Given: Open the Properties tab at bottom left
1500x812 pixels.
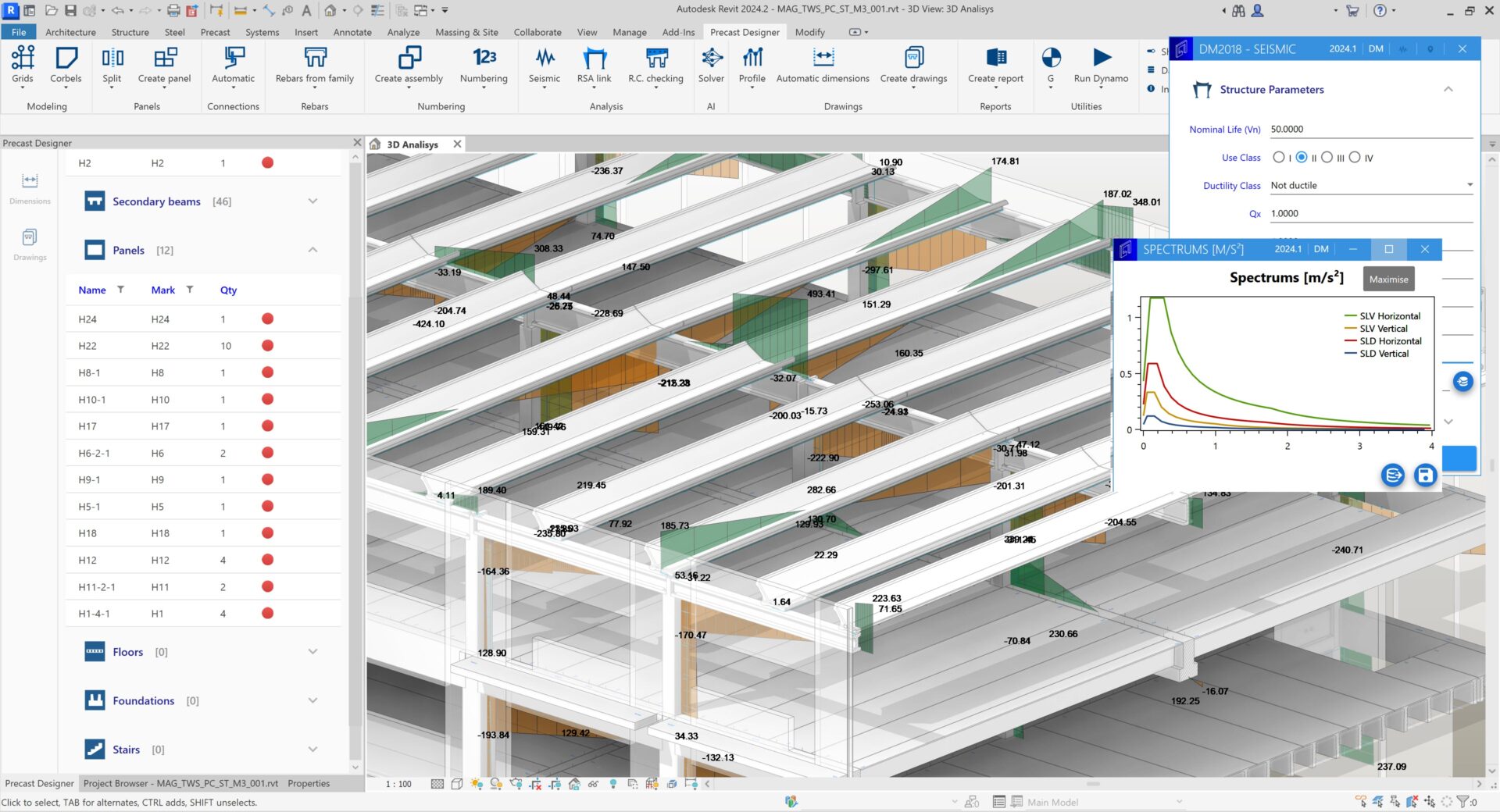Looking at the screenshot, I should tap(309, 783).
